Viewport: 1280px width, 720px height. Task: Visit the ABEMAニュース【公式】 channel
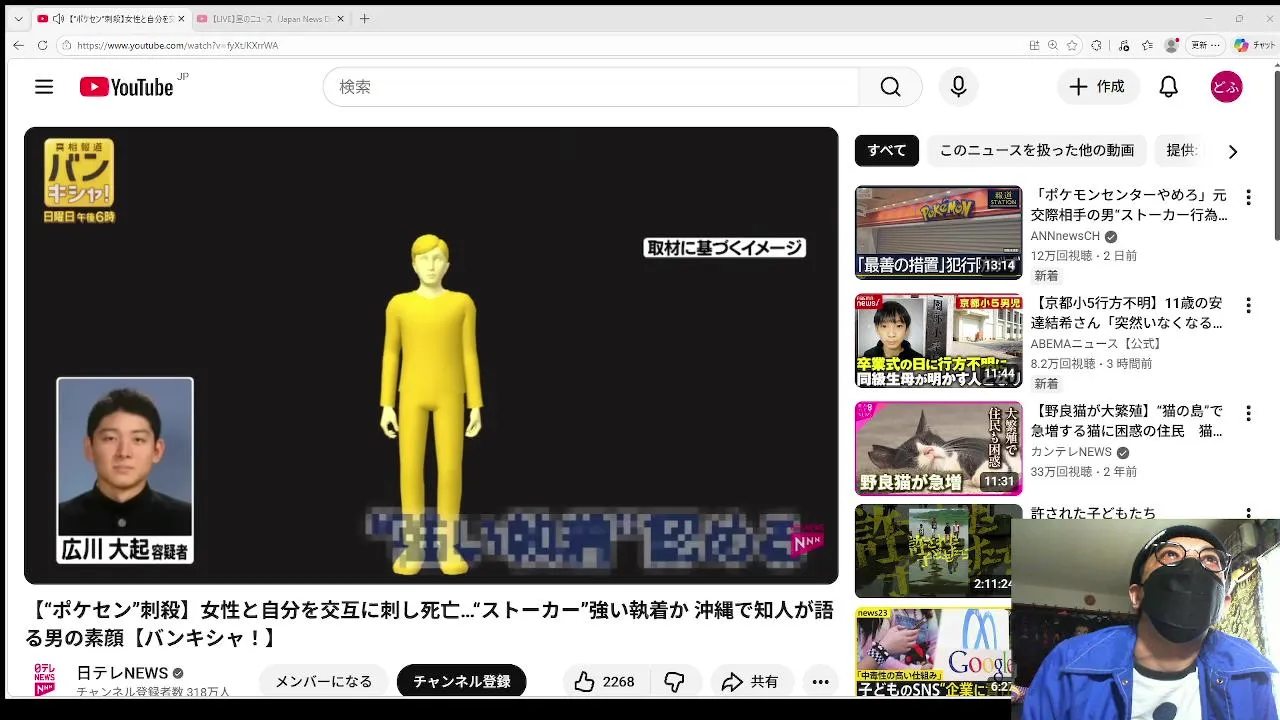click(1097, 344)
